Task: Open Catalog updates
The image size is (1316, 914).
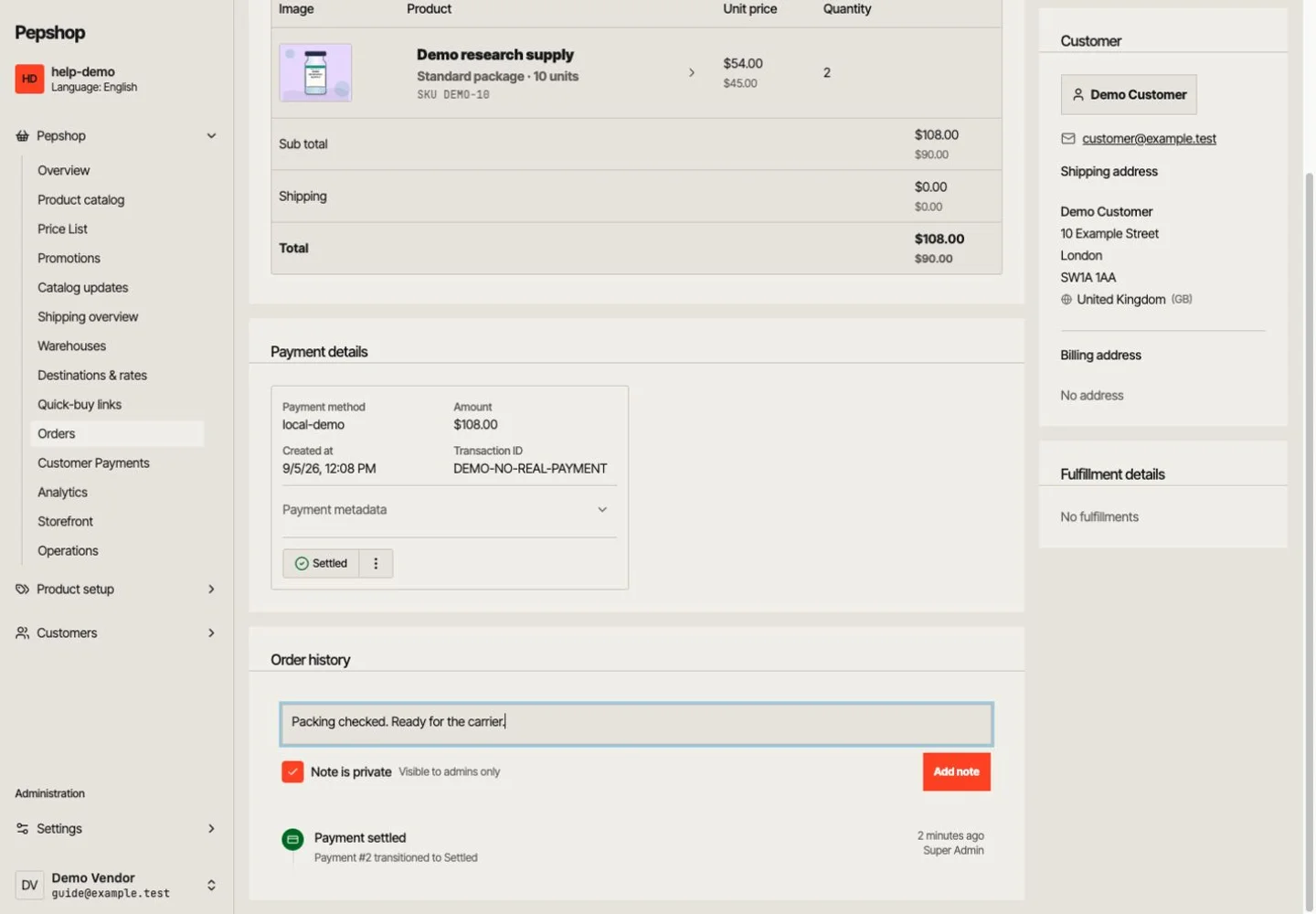Action: 82,288
